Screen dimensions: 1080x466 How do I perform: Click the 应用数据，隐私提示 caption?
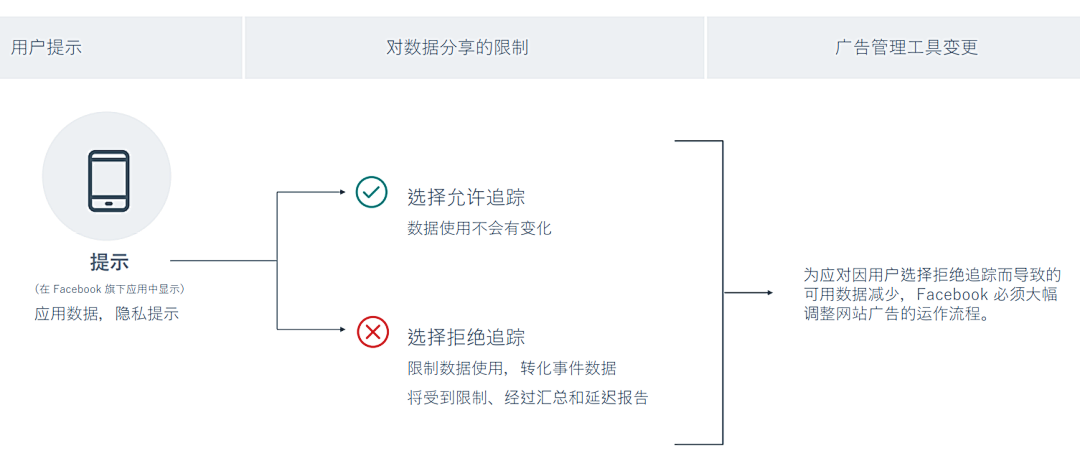click(107, 314)
